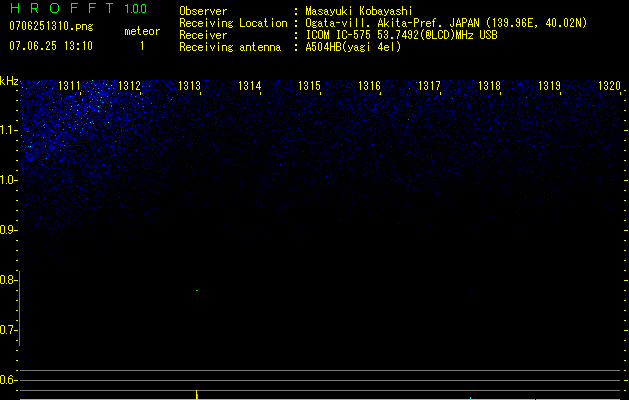Image resolution: width=629 pixels, height=400 pixels.
Task: Click the 0.6 frequency axis label
Action: [7, 380]
